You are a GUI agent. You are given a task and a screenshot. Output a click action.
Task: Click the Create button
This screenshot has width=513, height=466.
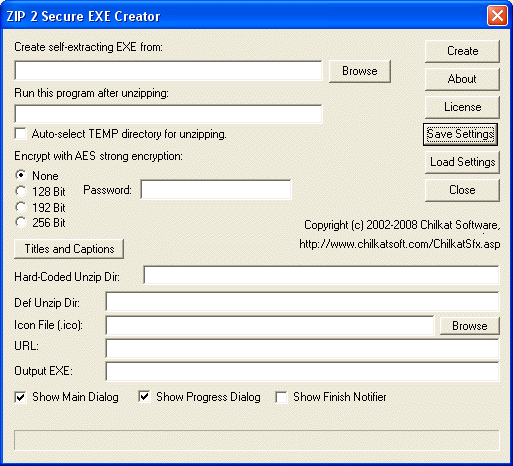462,51
